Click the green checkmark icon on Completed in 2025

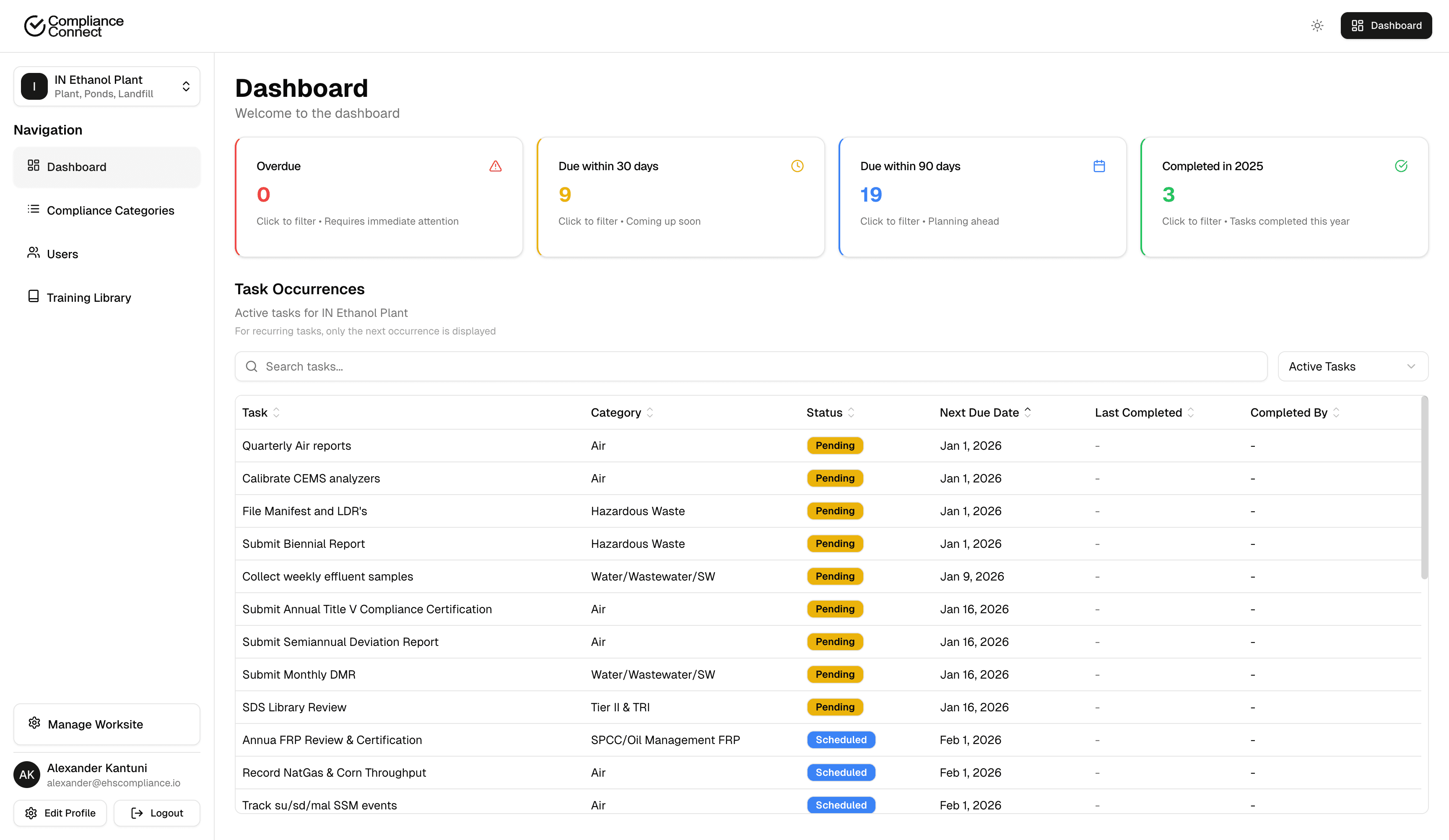1401,166
